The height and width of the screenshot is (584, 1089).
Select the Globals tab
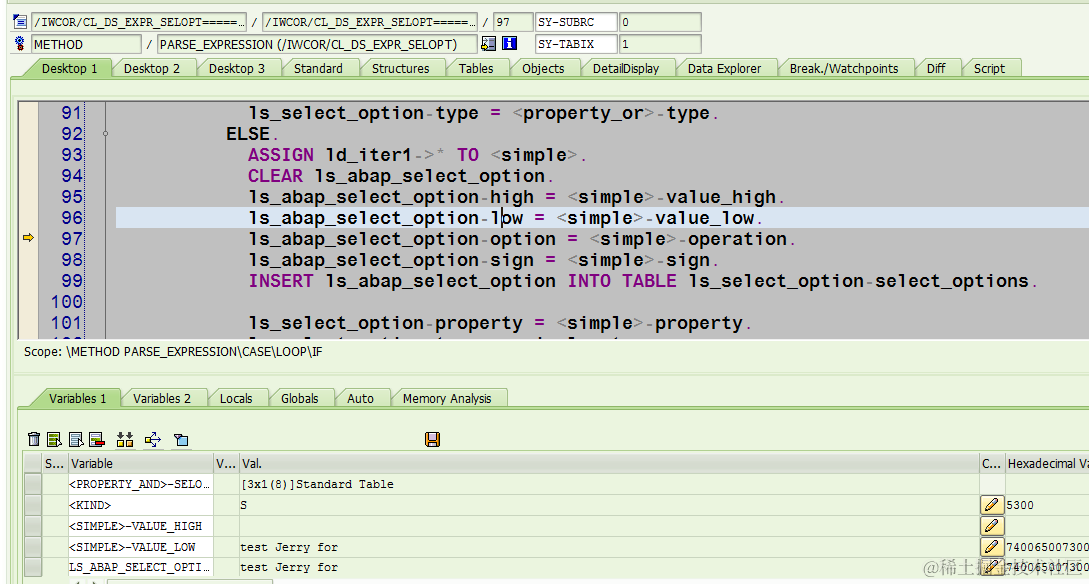click(x=300, y=399)
